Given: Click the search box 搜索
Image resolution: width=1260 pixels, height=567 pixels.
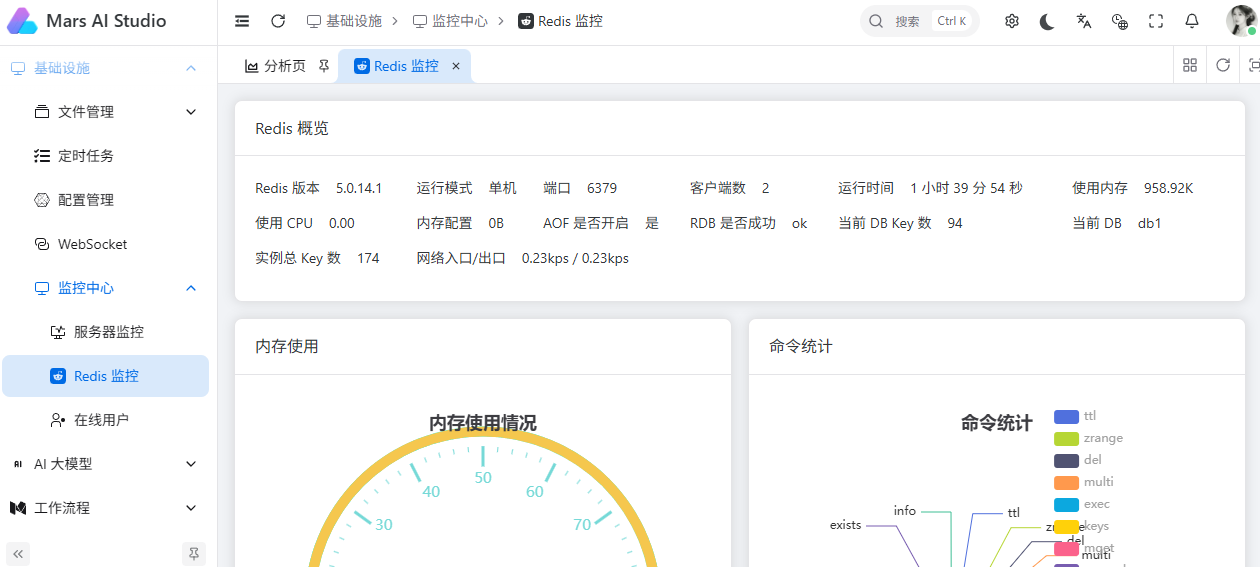Looking at the screenshot, I should 920,21.
